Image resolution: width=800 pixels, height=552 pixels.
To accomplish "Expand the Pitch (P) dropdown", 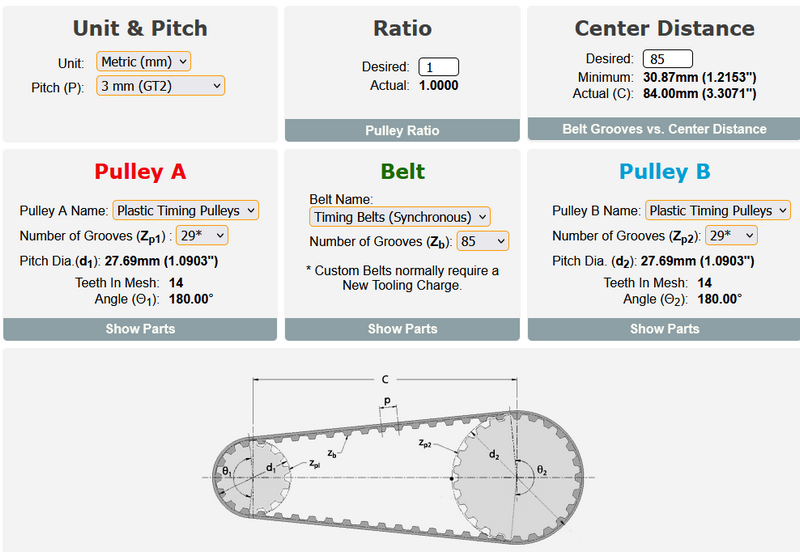I will click(160, 86).
